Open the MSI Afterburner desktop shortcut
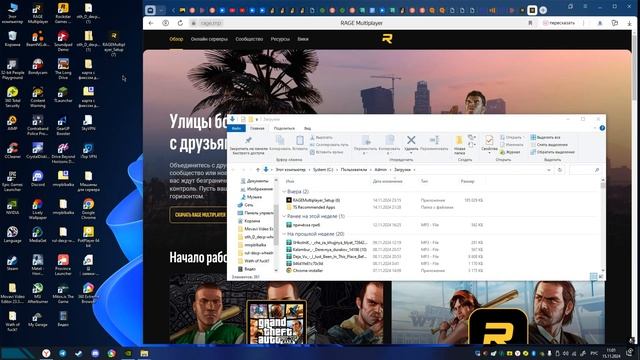This screenshot has width=640, height=360. point(38,293)
